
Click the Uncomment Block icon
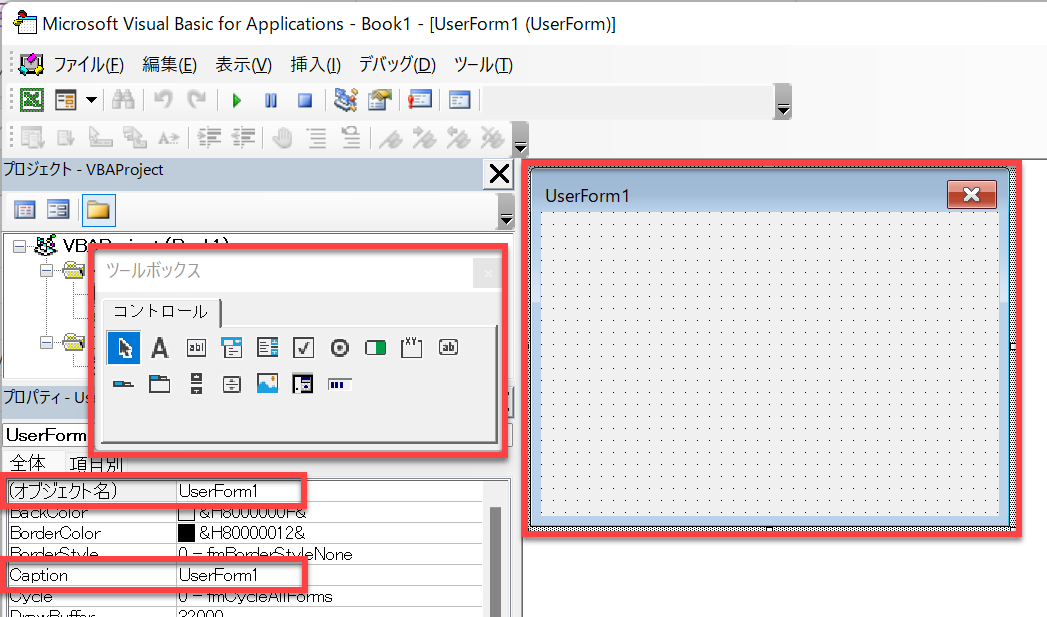351,138
